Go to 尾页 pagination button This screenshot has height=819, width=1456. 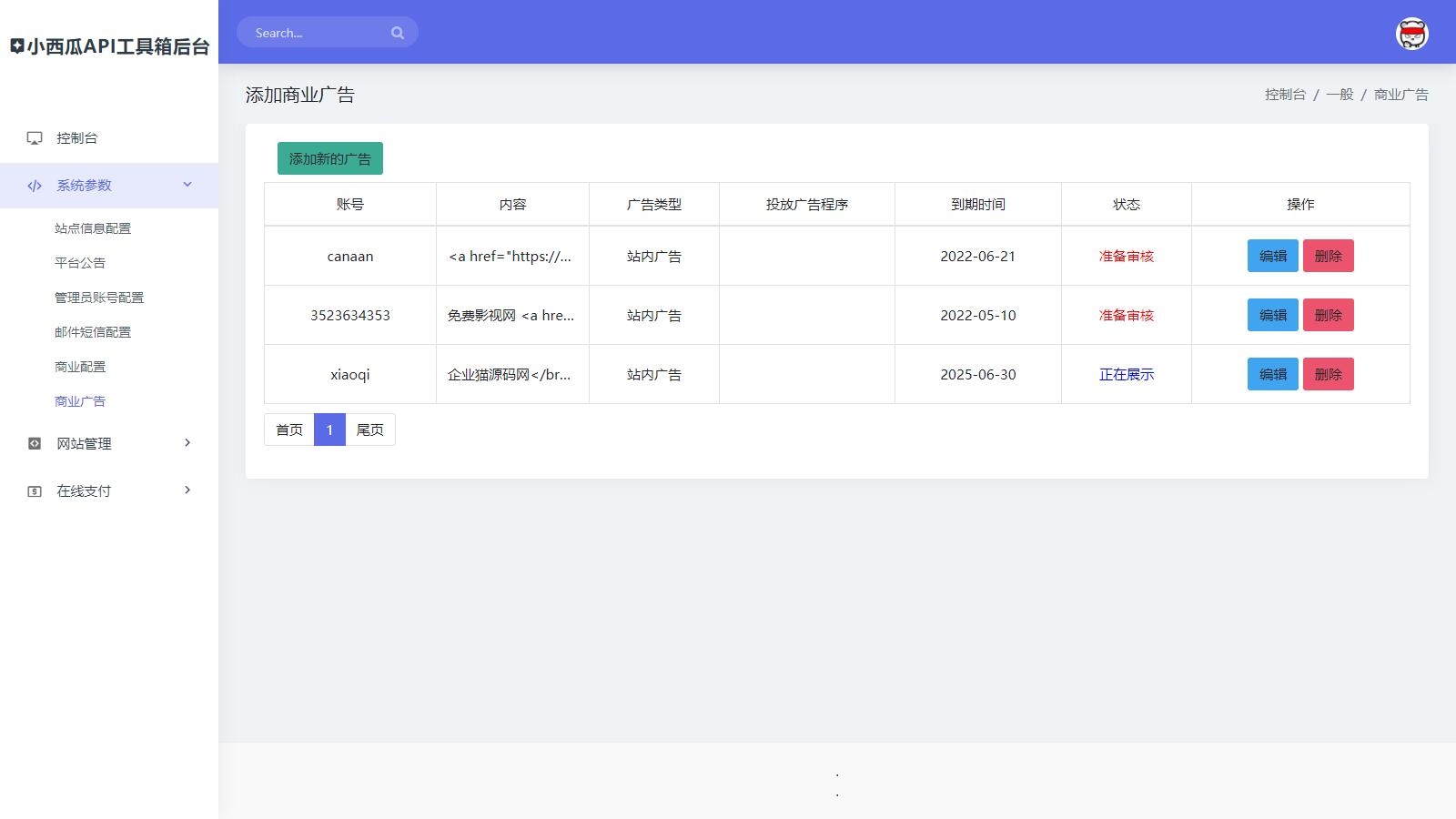coord(369,430)
